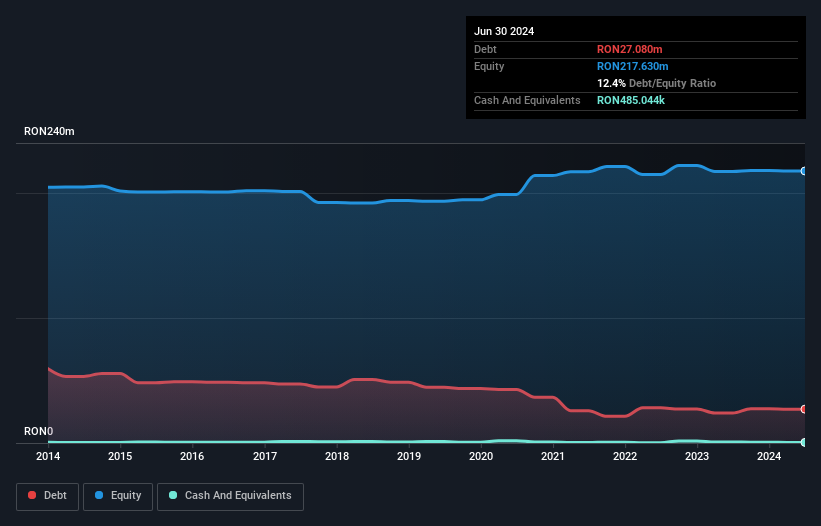Click the tooltip Debt row label
The height and width of the screenshot is (526, 821).
click(485, 49)
